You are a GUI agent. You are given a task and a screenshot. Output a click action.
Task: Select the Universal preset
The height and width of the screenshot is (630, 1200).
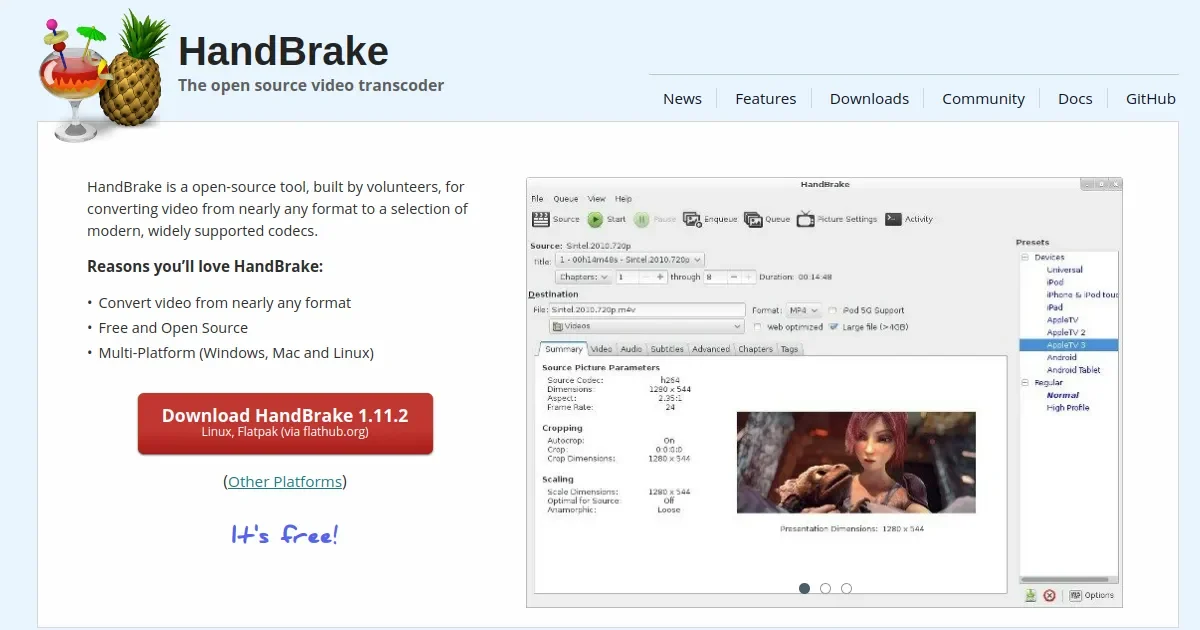point(1065,270)
